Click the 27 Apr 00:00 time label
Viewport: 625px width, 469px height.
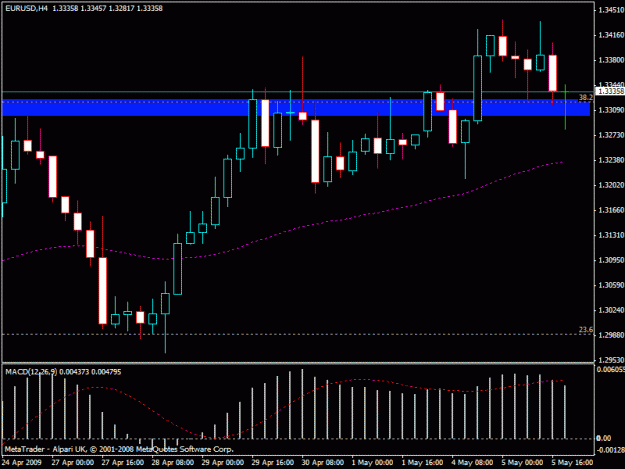click(x=73, y=463)
